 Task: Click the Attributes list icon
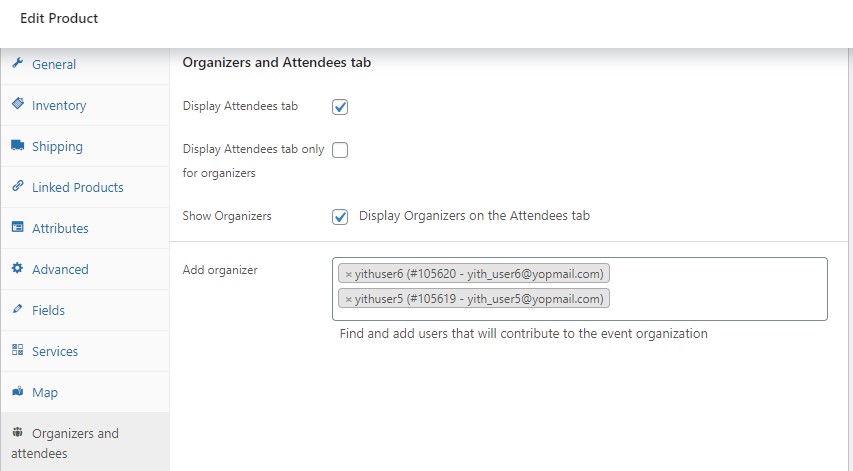[17, 228]
